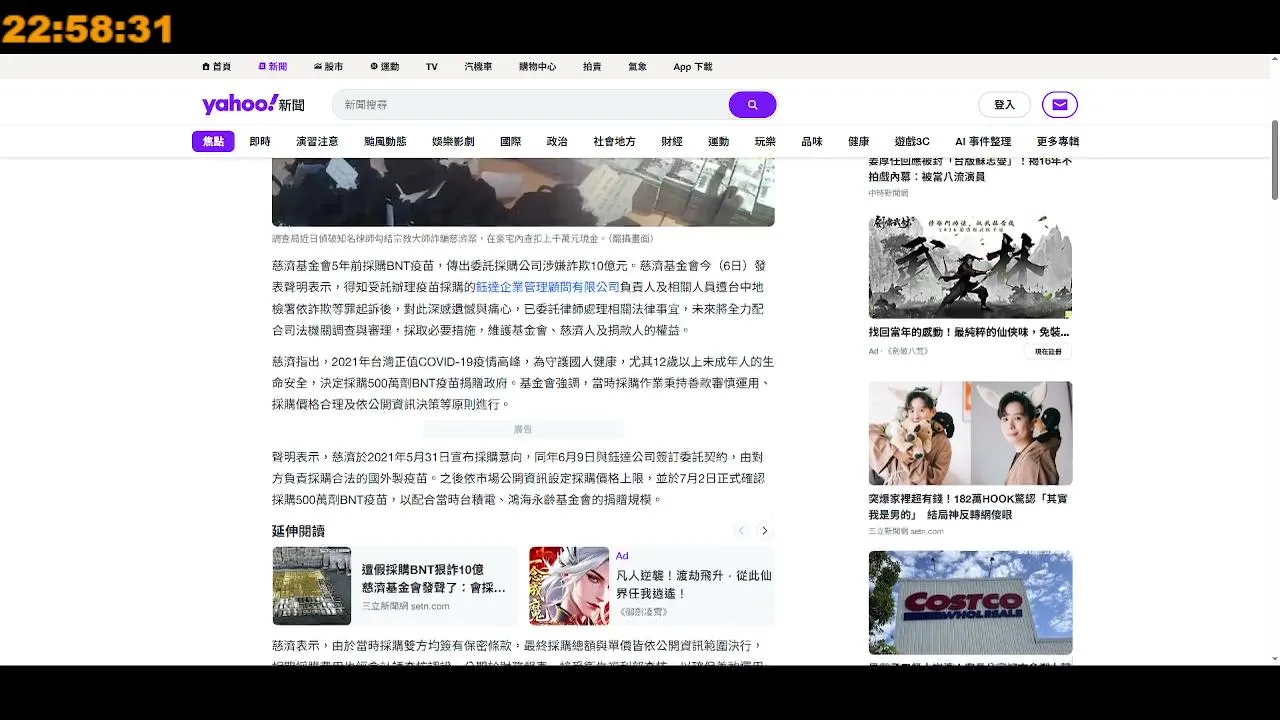This screenshot has height=720, width=1280.
Task: Select the 即時 category tab
Action: [x=260, y=141]
